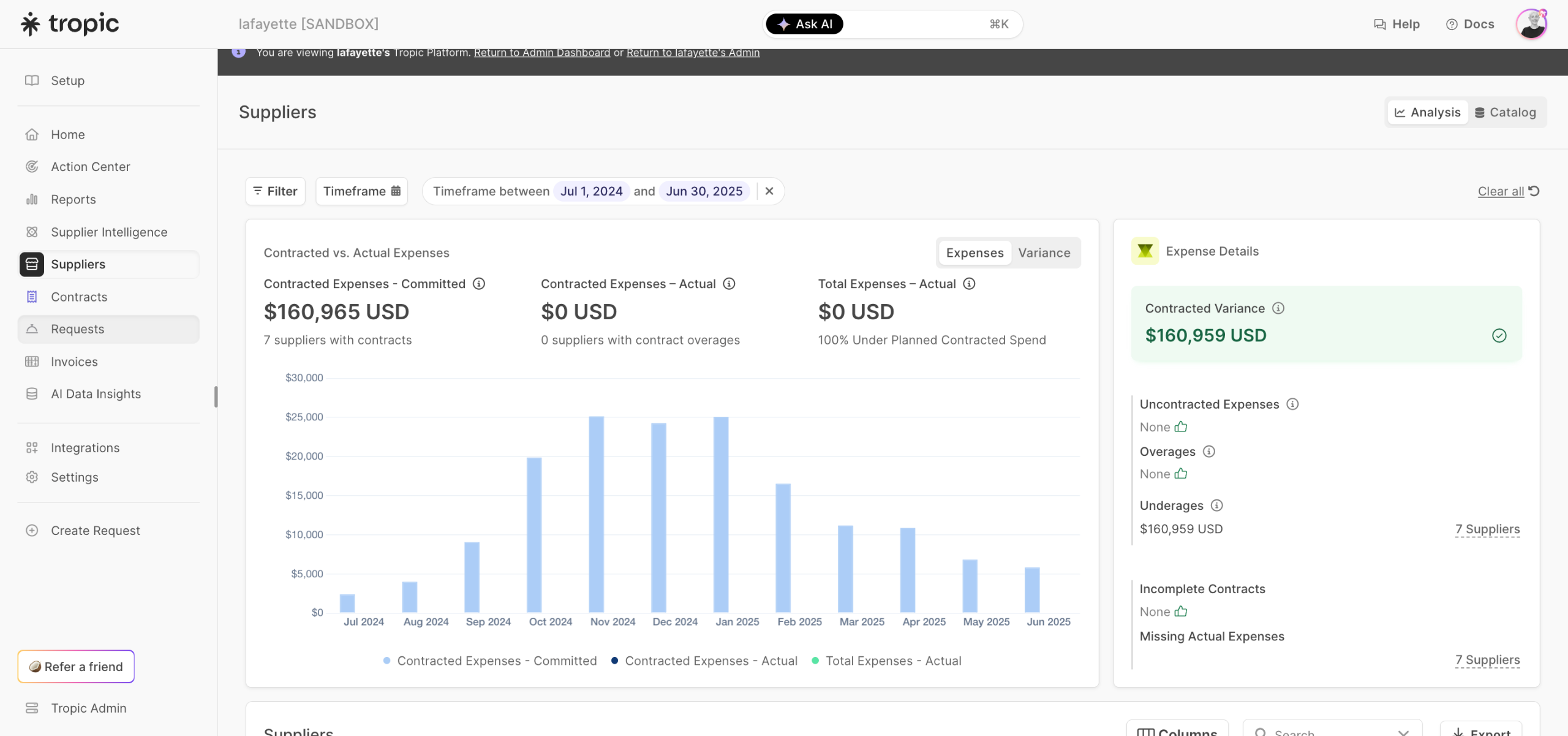Open Invoices from the sidebar
The height and width of the screenshot is (736, 1568).
(74, 362)
